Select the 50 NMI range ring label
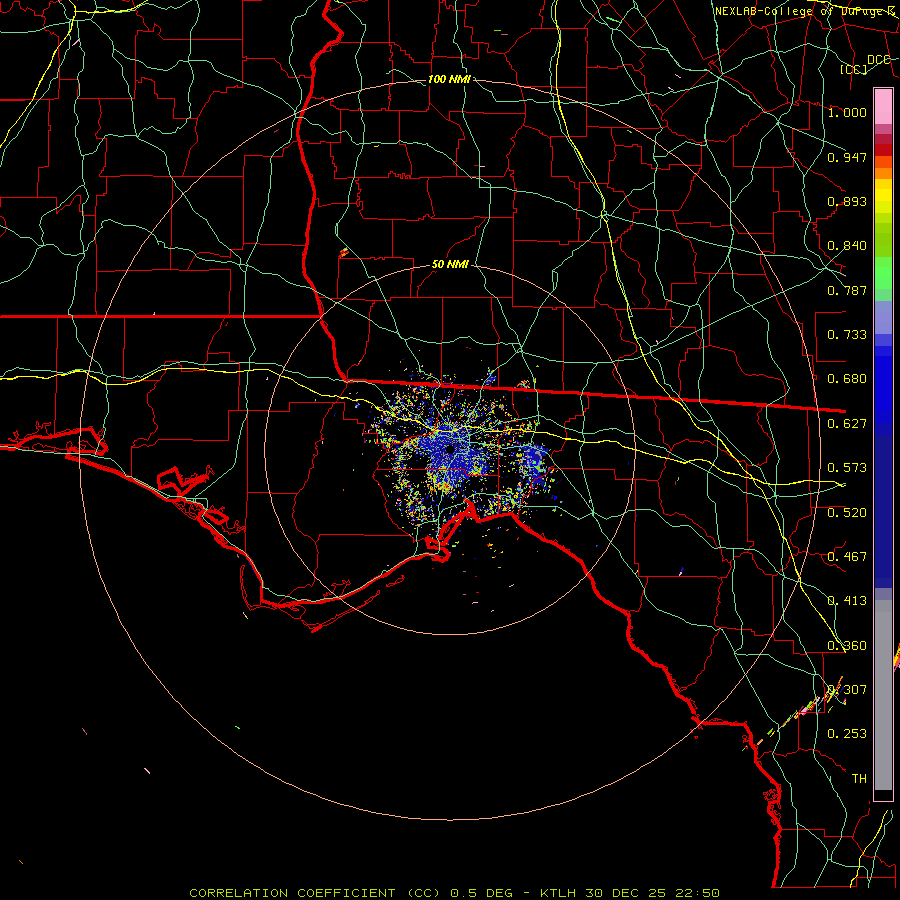The width and height of the screenshot is (900, 900). click(x=450, y=264)
